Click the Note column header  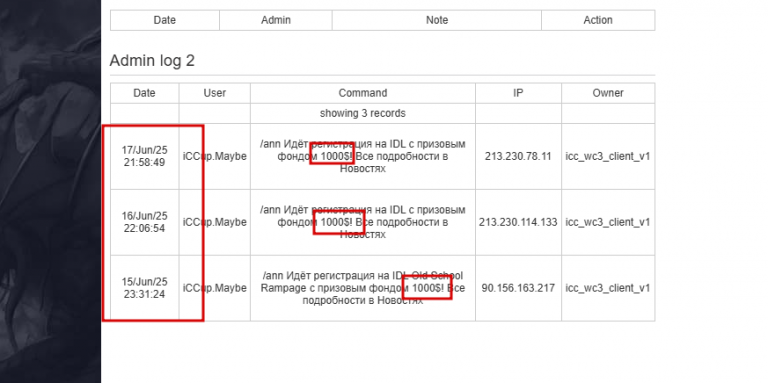[x=437, y=20]
